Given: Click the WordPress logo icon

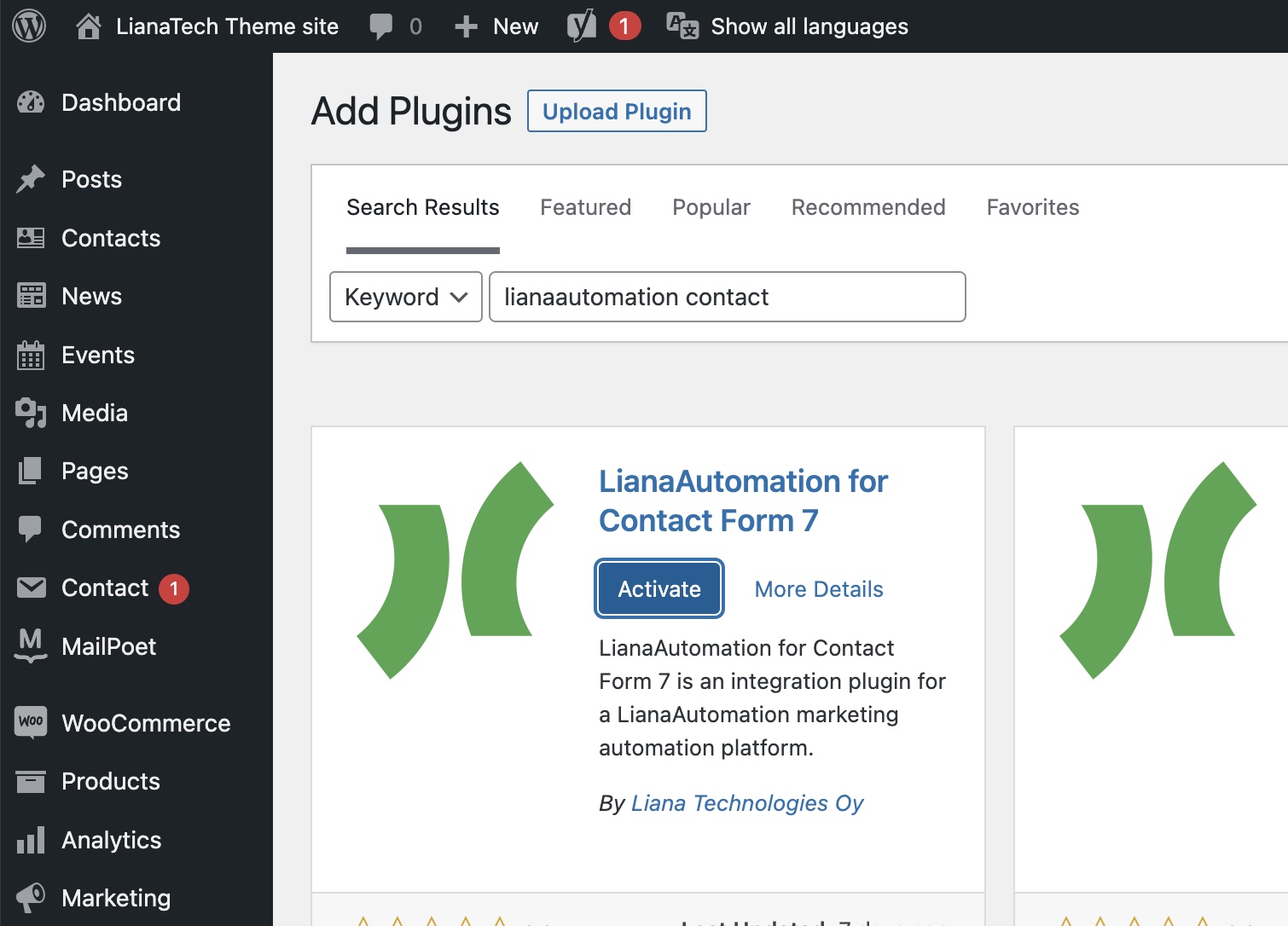Looking at the screenshot, I should click(x=29, y=26).
